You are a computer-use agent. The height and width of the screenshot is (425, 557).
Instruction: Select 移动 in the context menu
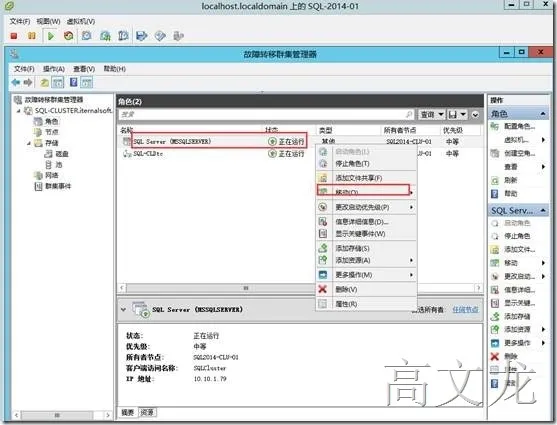point(364,192)
